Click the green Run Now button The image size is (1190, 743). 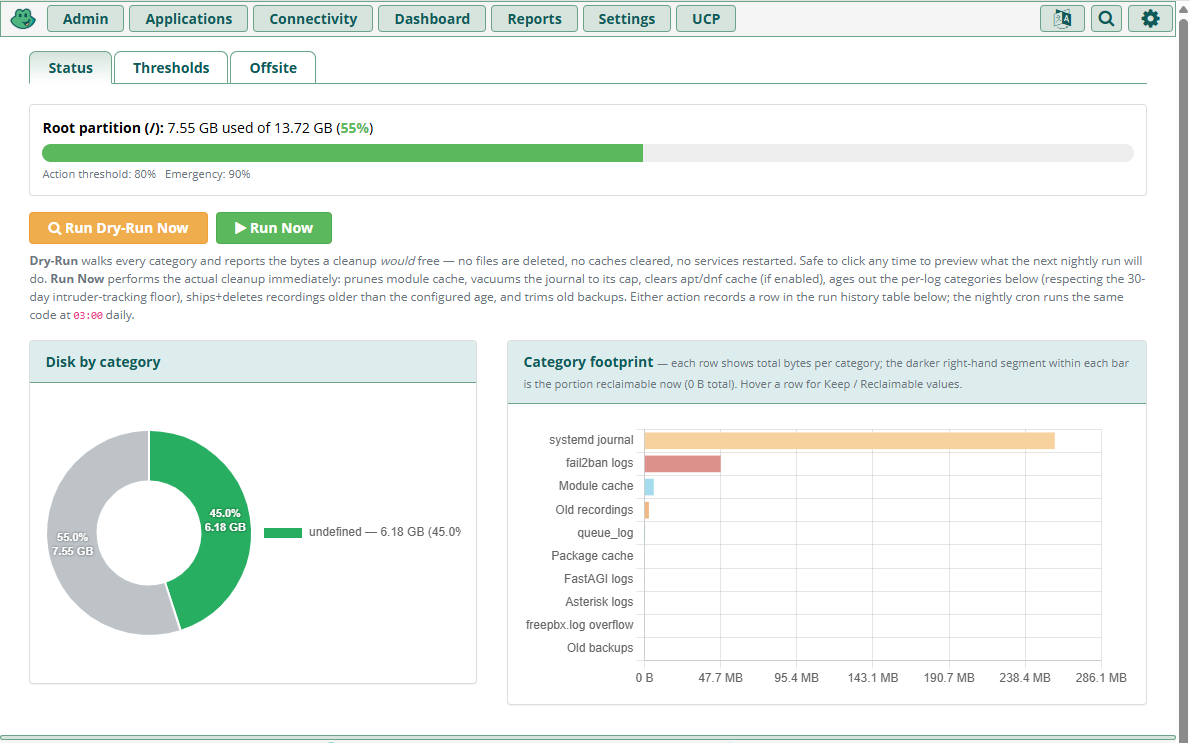point(274,228)
